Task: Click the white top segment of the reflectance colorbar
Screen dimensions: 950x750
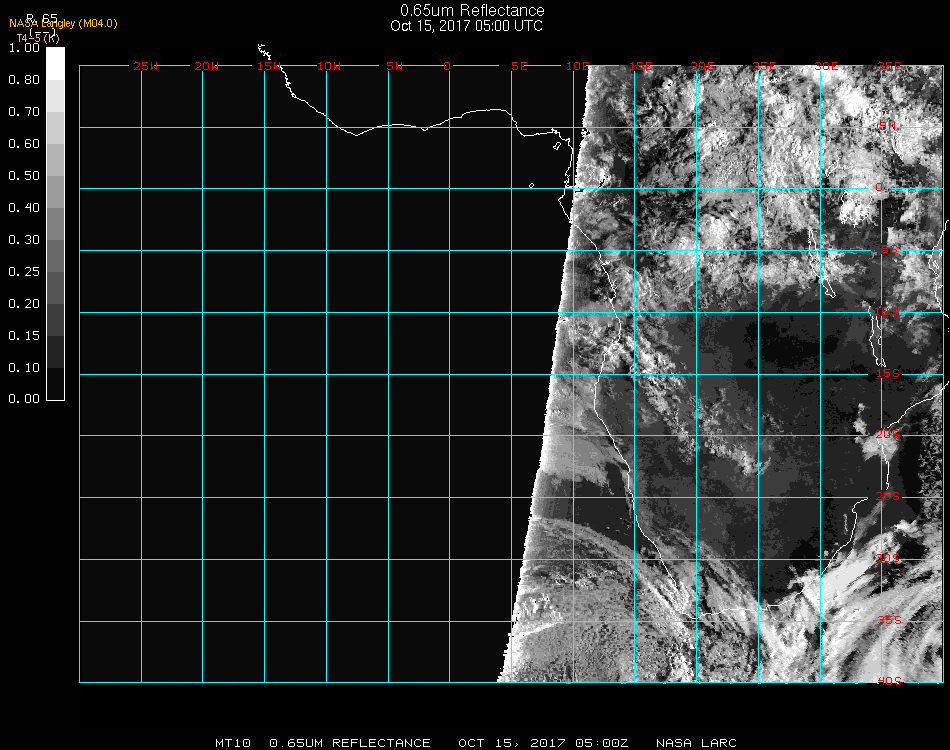Action: [x=55, y=64]
